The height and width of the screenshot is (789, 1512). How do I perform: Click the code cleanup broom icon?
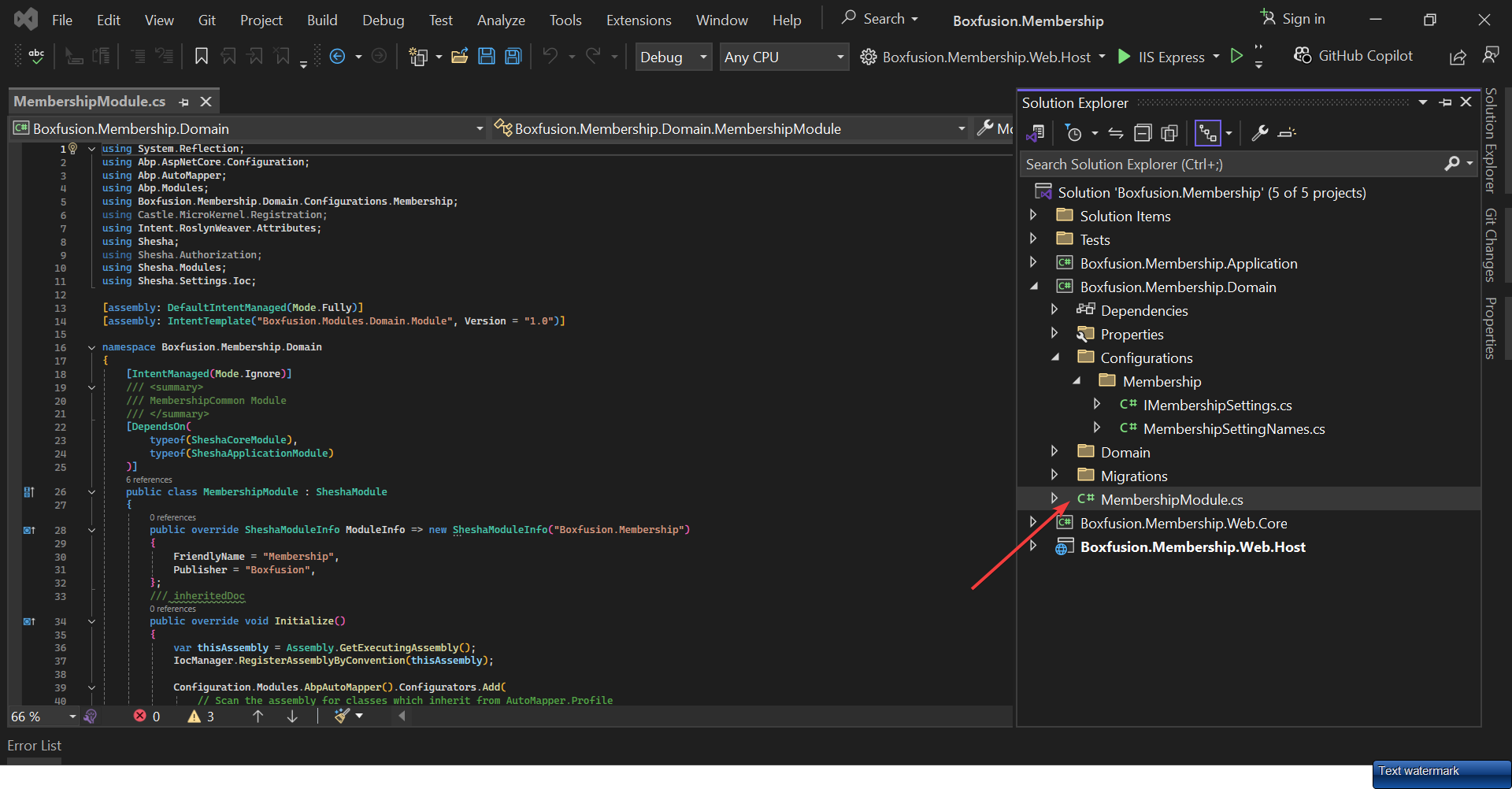coord(342,716)
